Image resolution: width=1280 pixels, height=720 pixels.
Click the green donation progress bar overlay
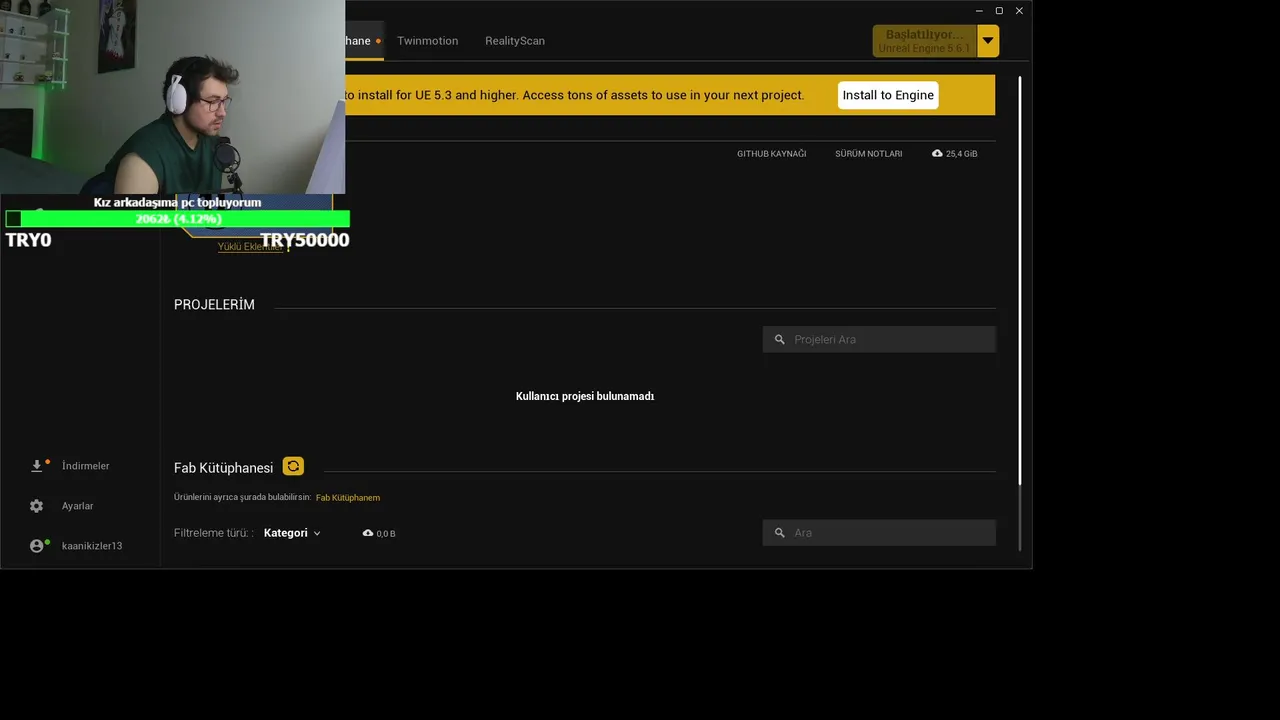pyautogui.click(x=178, y=219)
